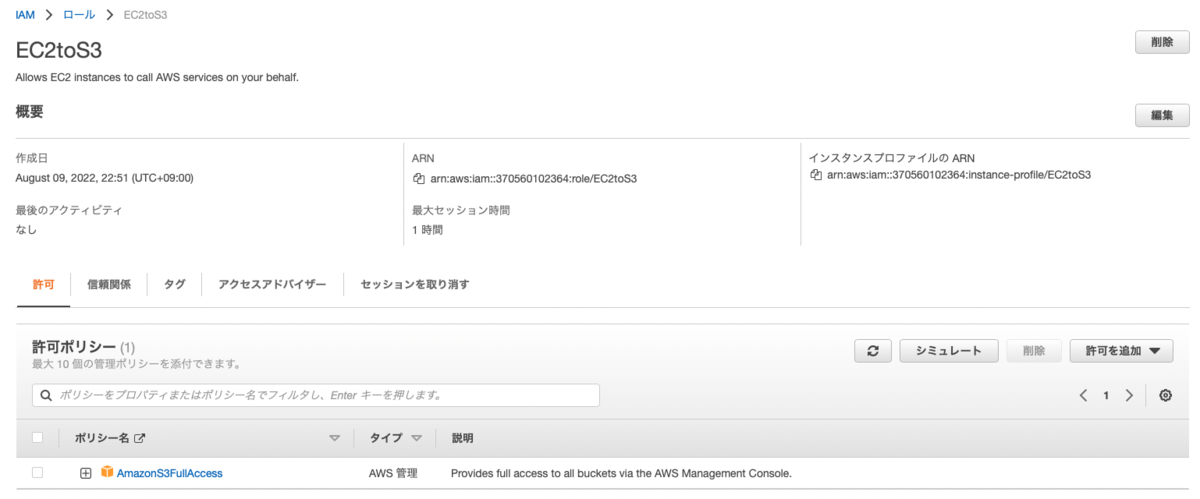
Task: Click the IAM breadcrumb link
Action: click(x=26, y=15)
